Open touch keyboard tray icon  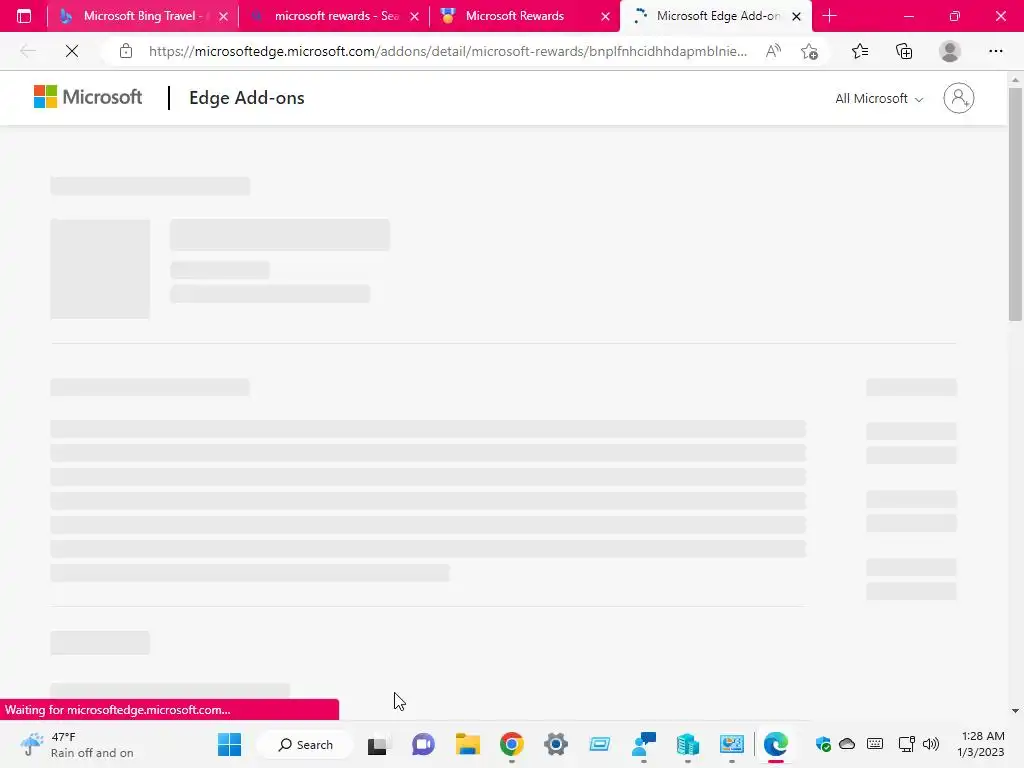coord(874,744)
